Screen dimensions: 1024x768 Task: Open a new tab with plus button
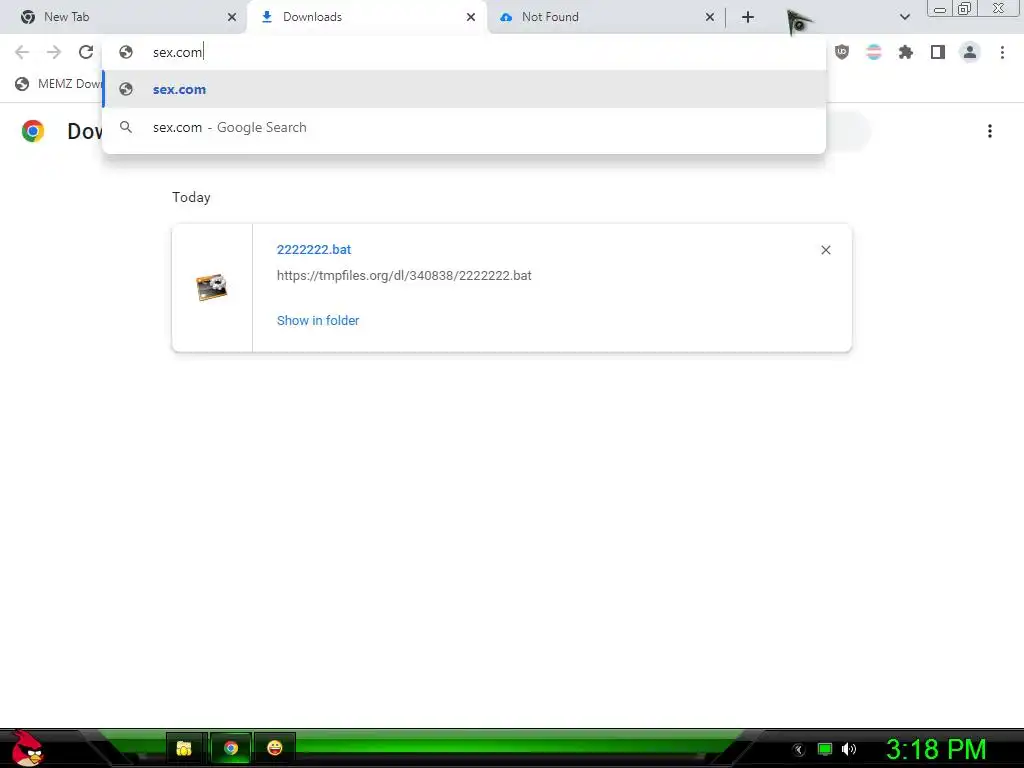click(748, 17)
